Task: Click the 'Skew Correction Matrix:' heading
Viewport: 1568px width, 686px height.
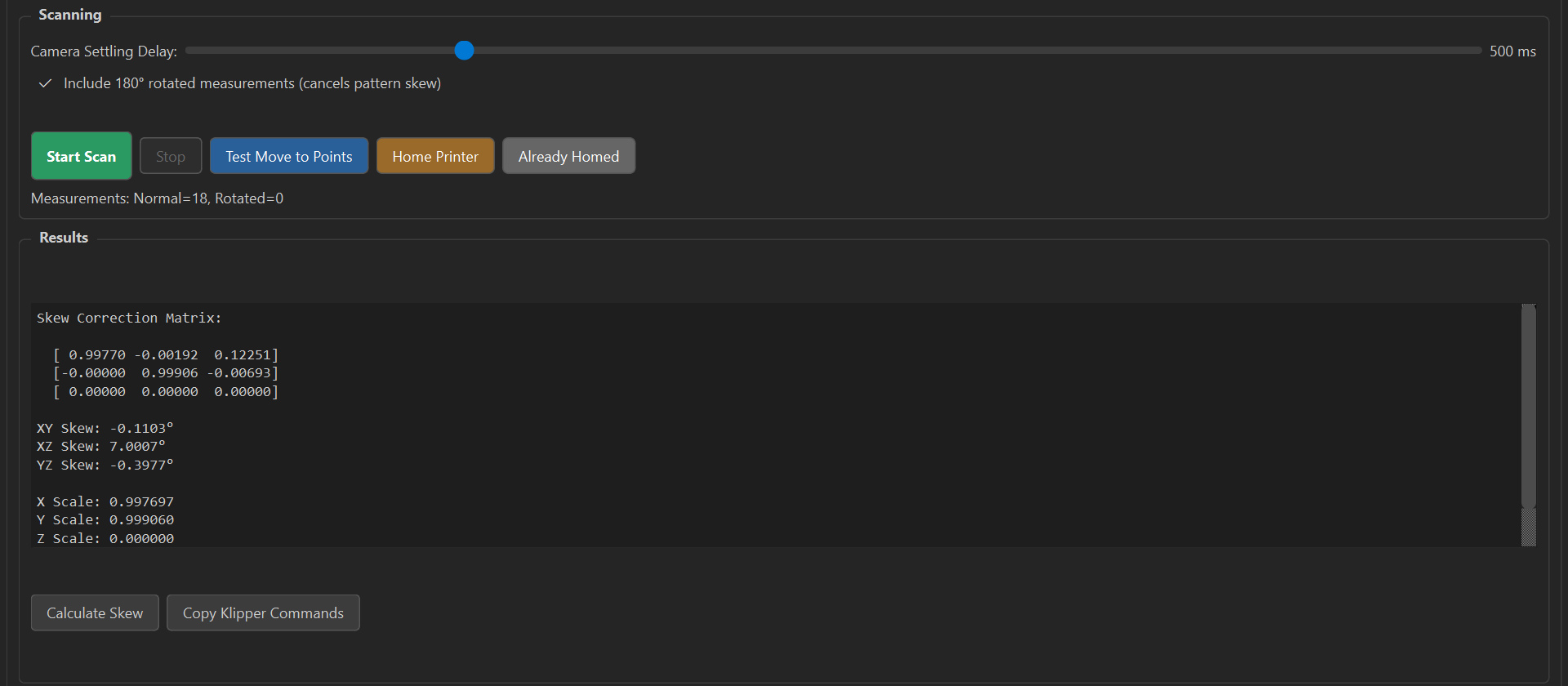Action: [129, 318]
